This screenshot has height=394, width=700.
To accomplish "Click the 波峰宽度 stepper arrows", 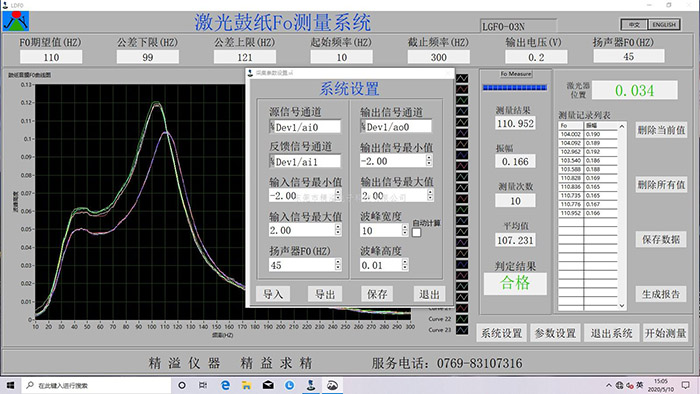I will [405, 230].
